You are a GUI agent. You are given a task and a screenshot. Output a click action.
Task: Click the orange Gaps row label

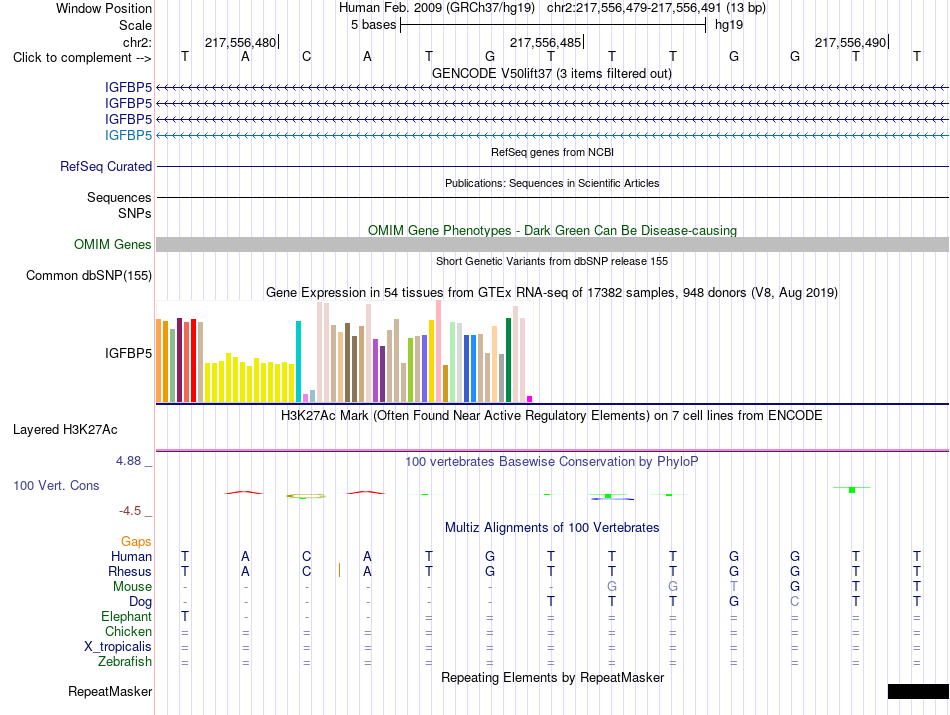pyautogui.click(x=136, y=541)
